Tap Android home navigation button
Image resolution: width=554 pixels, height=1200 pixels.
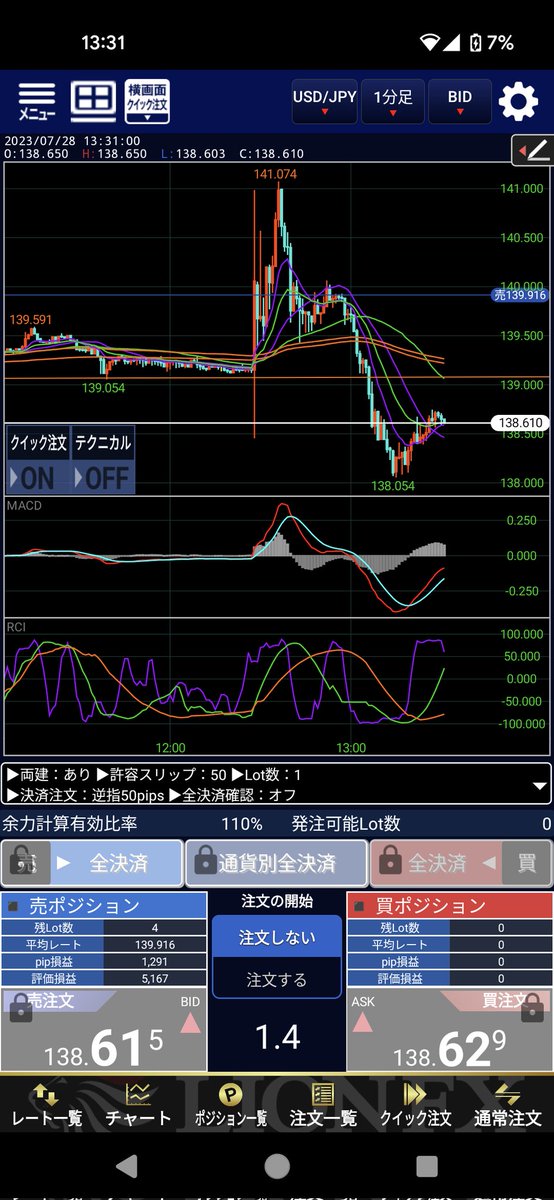pos(277,1167)
